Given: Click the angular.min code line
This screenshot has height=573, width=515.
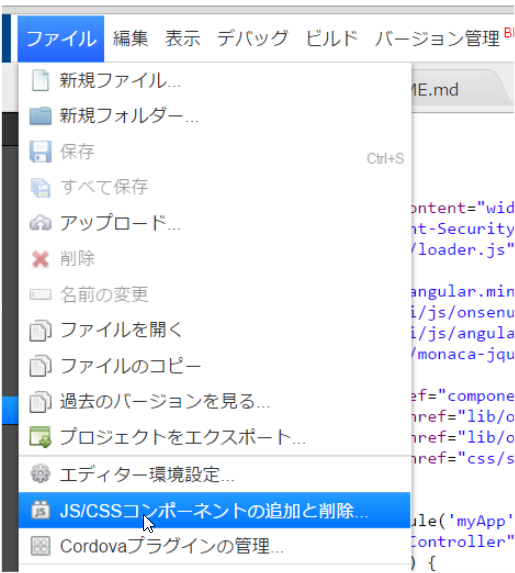Looking at the screenshot, I should pos(462,292).
